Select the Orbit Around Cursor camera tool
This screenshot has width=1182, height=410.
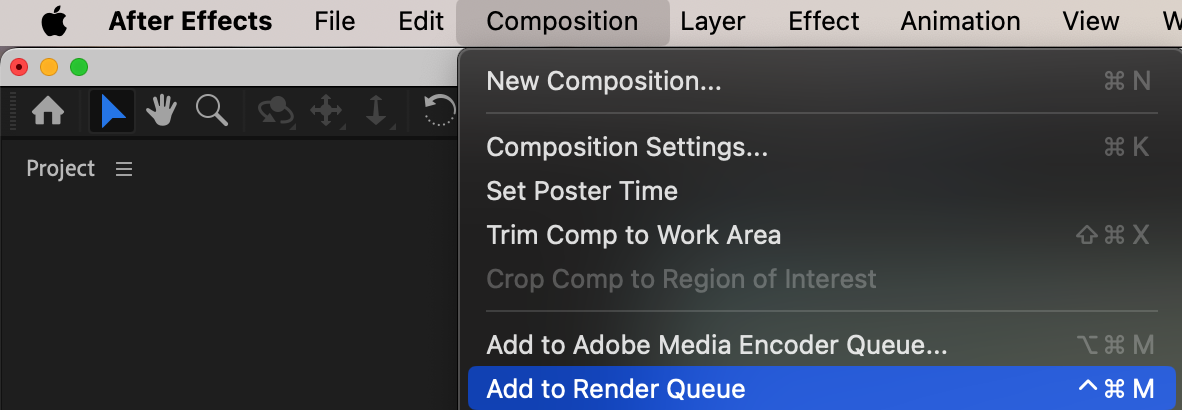[x=275, y=111]
